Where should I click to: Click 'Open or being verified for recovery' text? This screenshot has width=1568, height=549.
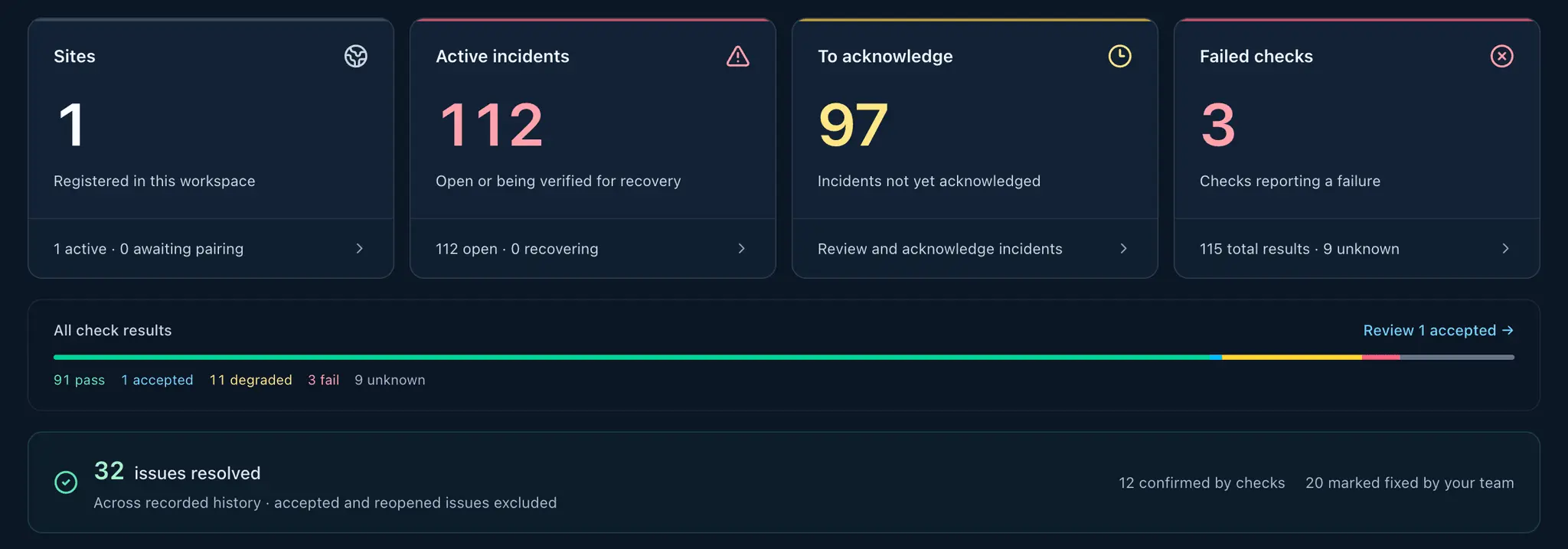(558, 181)
